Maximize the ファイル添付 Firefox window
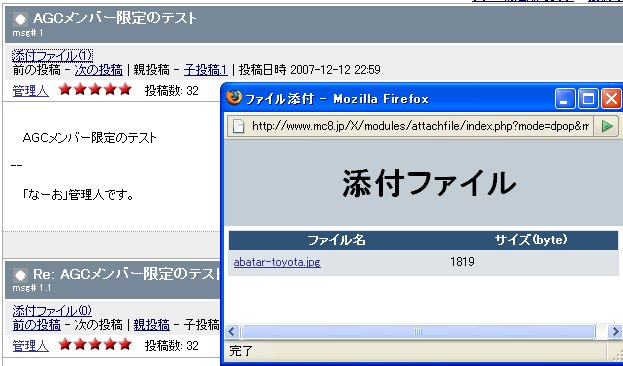 [588, 99]
